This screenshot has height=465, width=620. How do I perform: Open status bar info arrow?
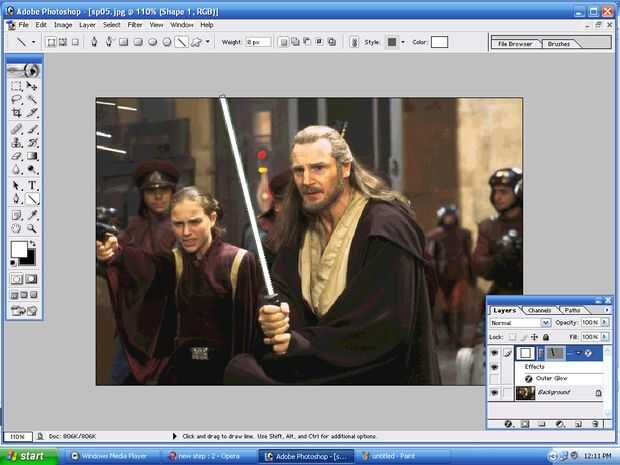[x=174, y=436]
